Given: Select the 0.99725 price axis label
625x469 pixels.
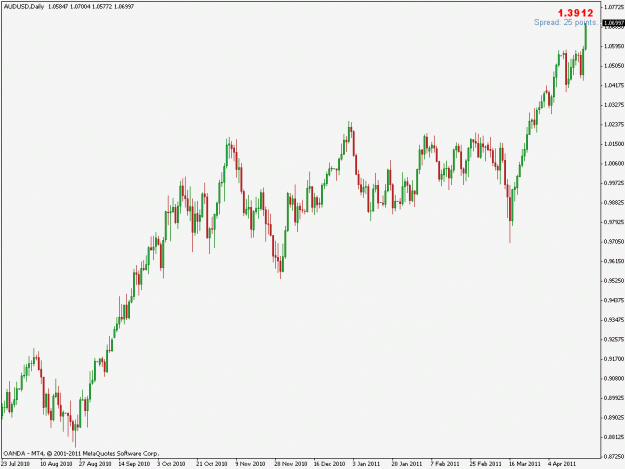Looking at the screenshot, I should [614, 183].
